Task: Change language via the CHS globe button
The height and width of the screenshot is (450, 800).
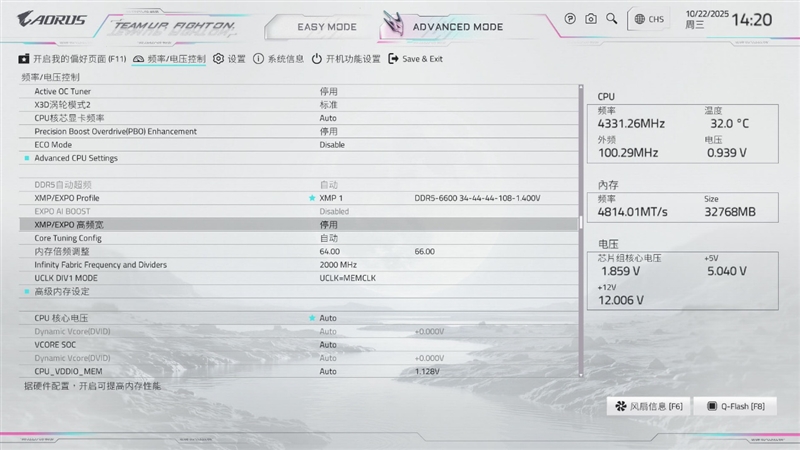Action: pos(649,19)
